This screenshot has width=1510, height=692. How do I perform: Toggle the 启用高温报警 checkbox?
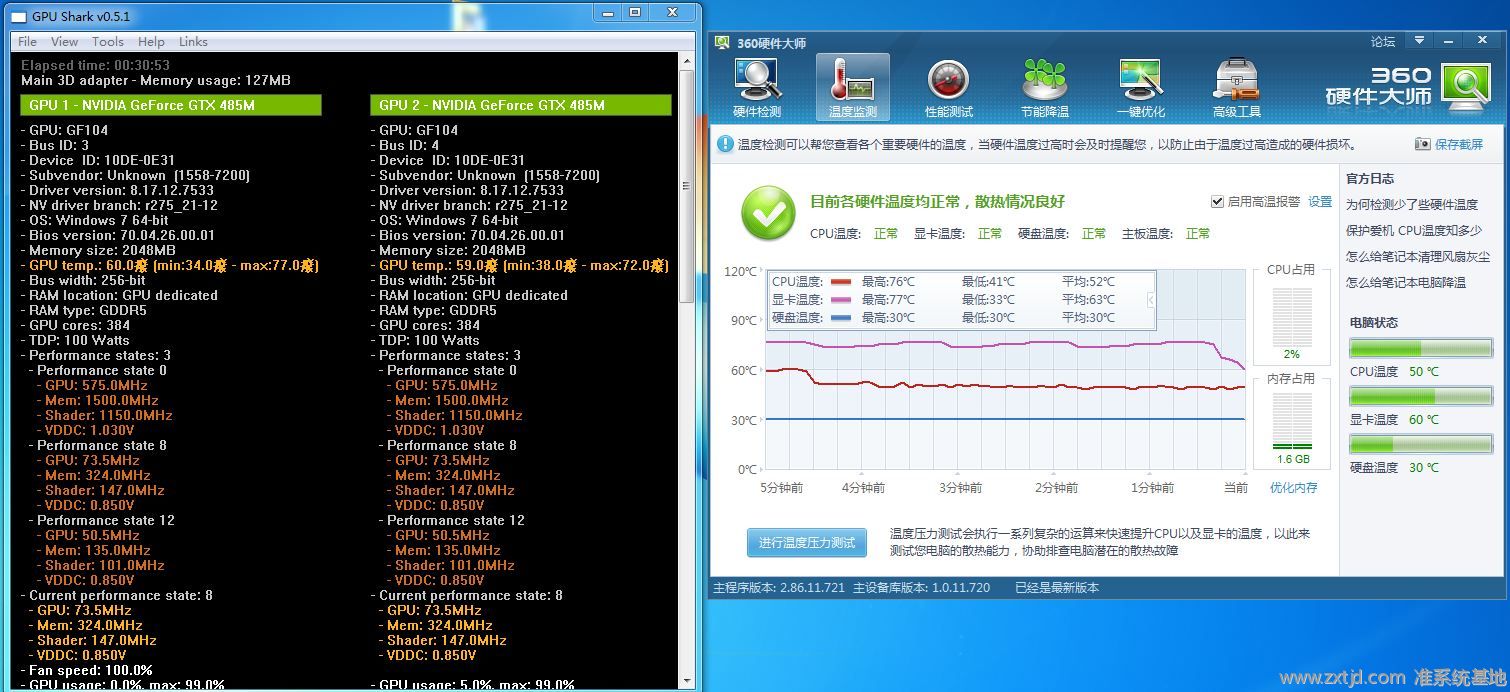click(1217, 201)
